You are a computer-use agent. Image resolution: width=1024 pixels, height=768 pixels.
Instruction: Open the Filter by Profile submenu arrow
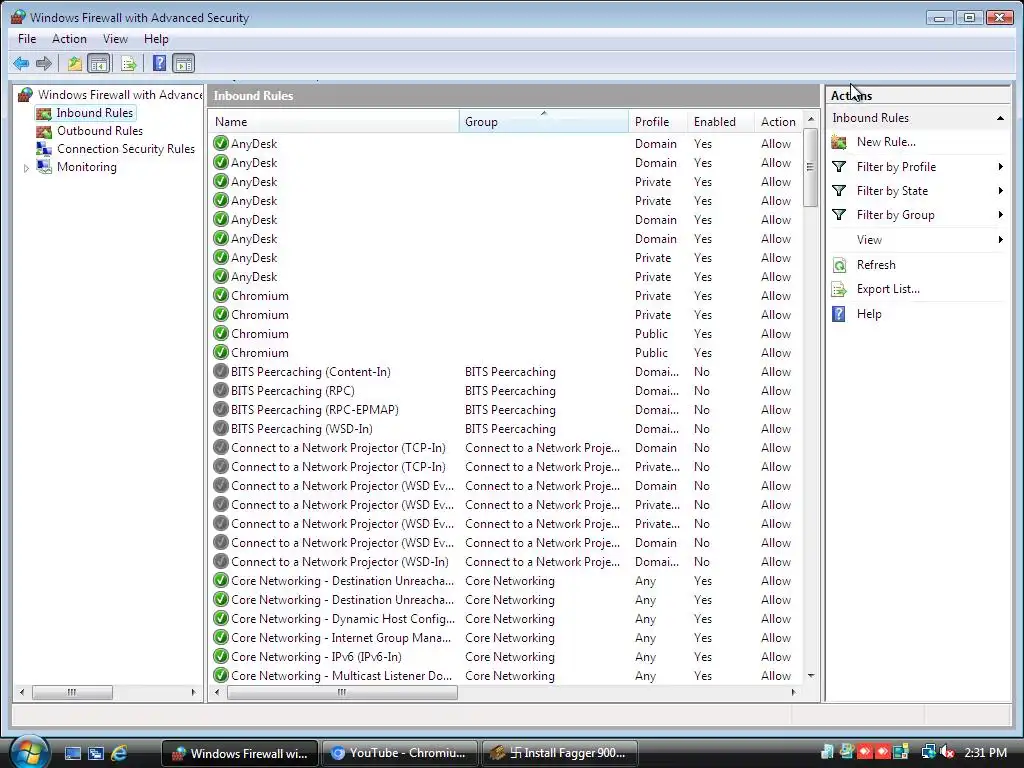pos(1000,167)
